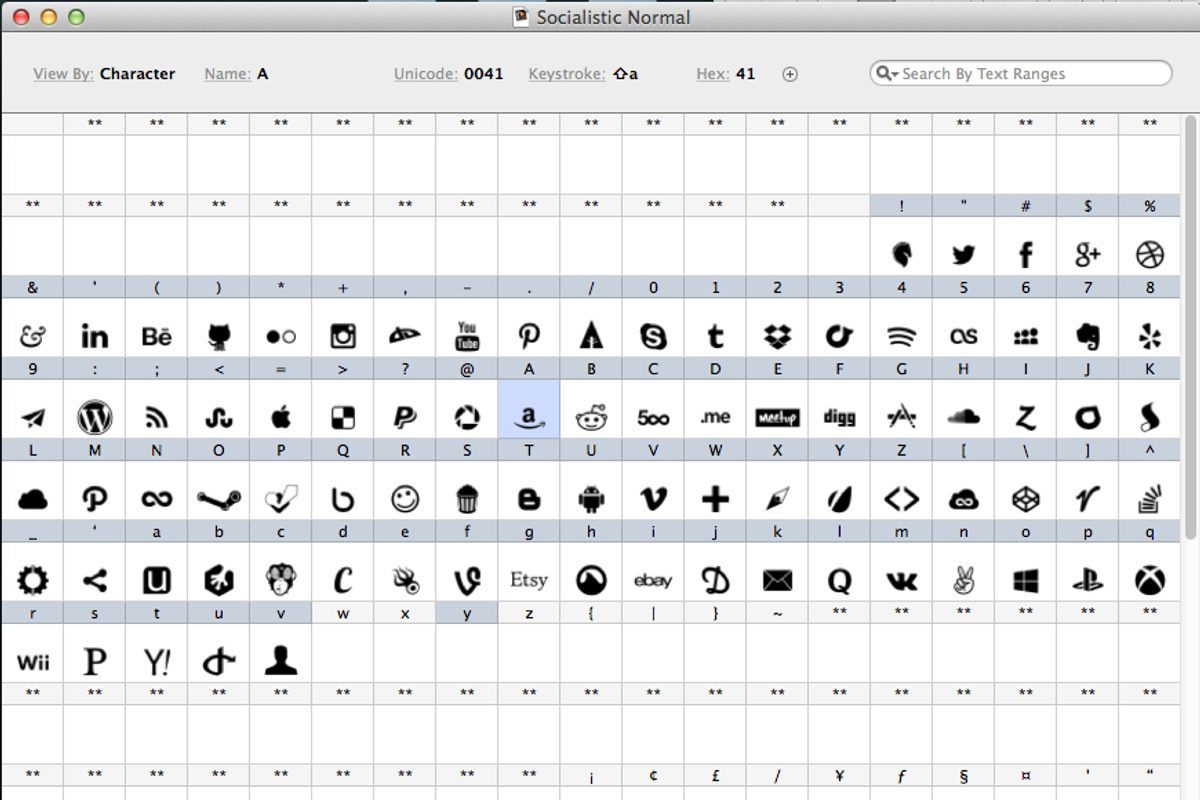
Task: Select the Wii glyph
Action: (x=33, y=662)
